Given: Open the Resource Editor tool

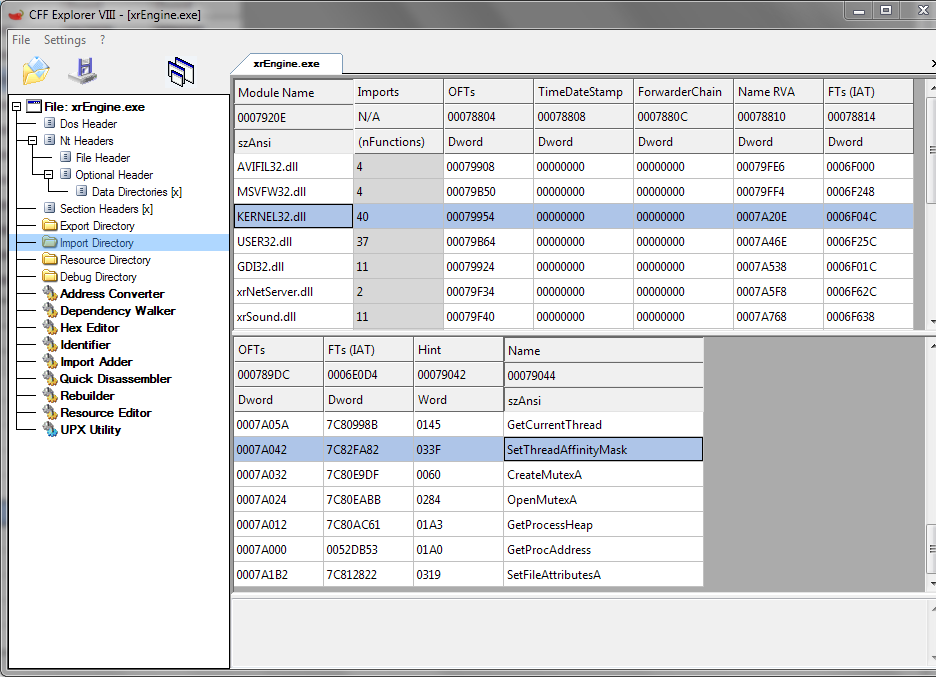Looking at the screenshot, I should pyautogui.click(x=105, y=413).
